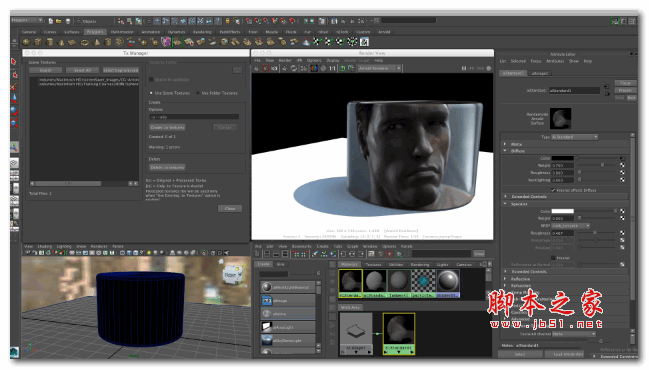Select the aiAreaLight node in create list

[288, 327]
